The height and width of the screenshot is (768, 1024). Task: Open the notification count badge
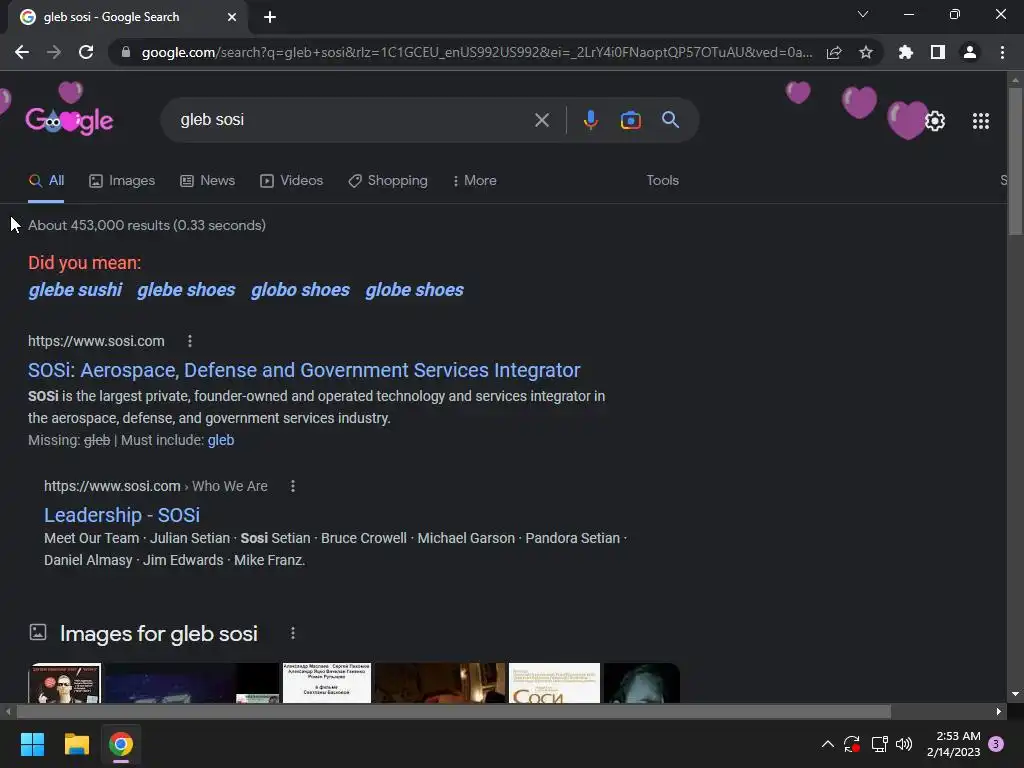click(996, 744)
